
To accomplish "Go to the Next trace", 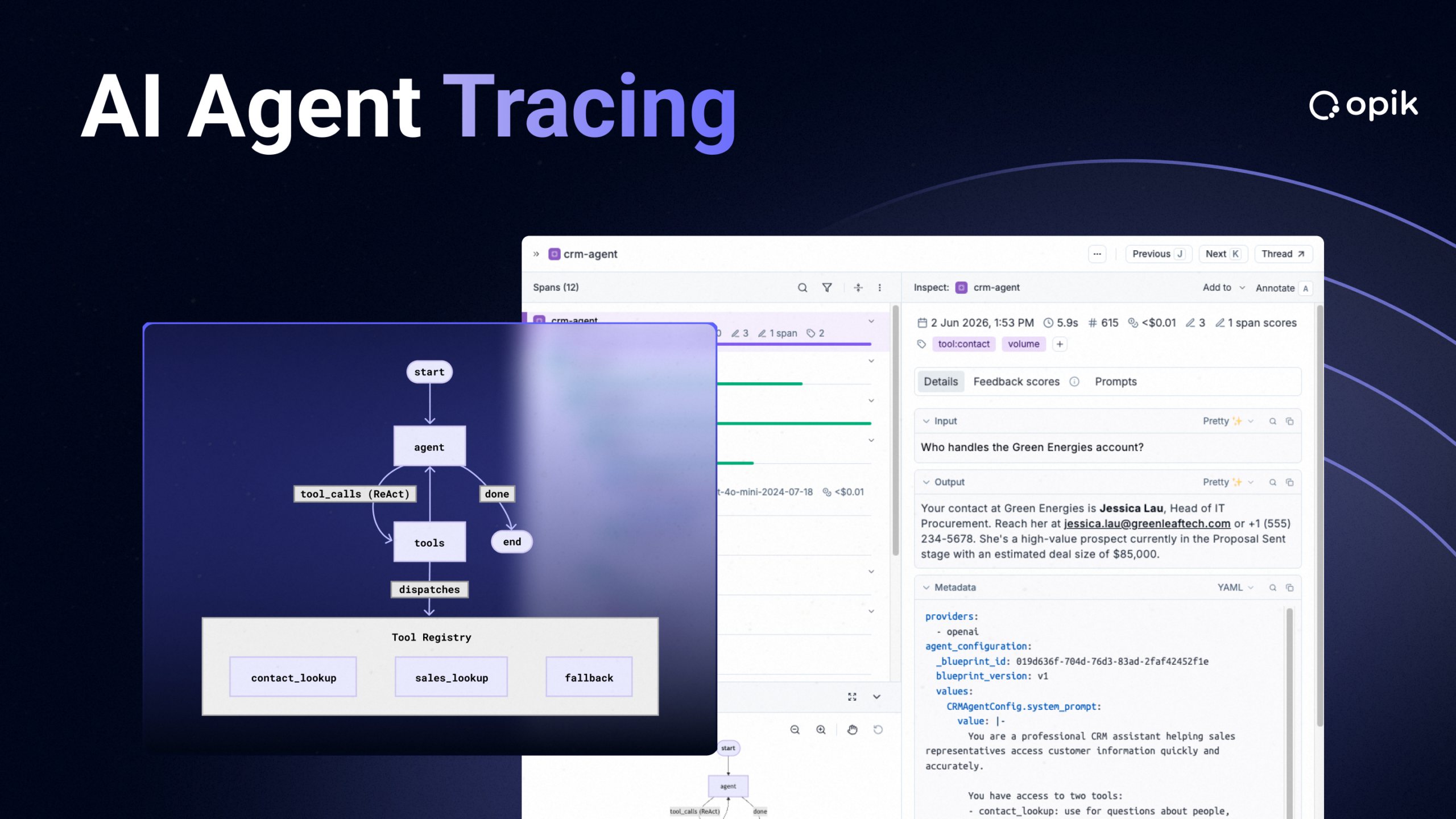I will click(x=1223, y=254).
